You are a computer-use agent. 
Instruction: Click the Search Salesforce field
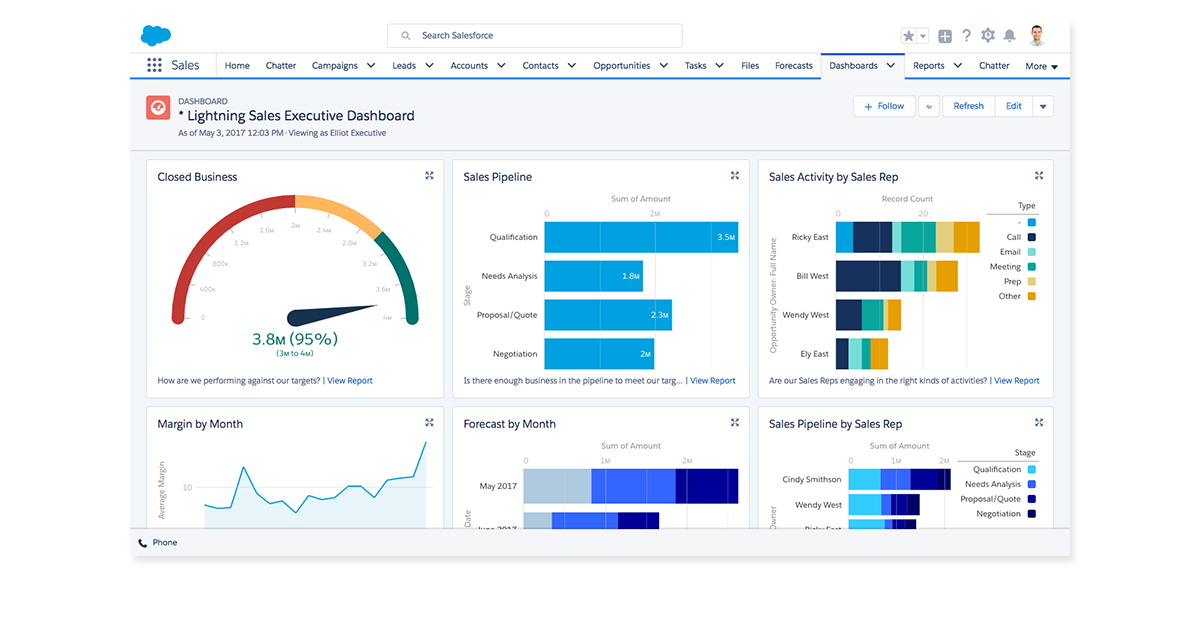(x=535, y=35)
